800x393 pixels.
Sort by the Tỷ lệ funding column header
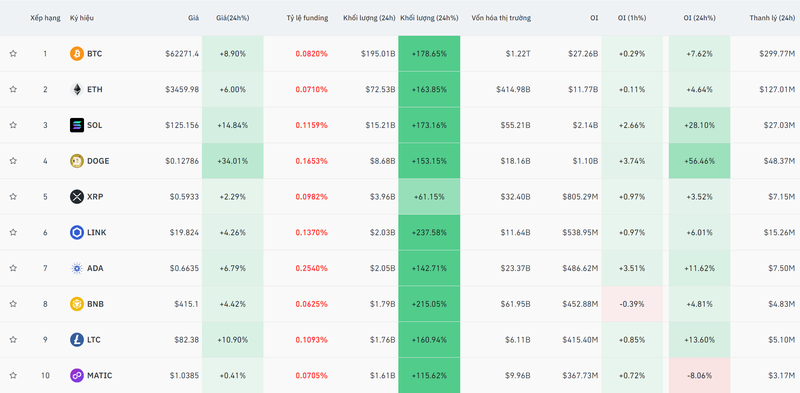tap(307, 18)
